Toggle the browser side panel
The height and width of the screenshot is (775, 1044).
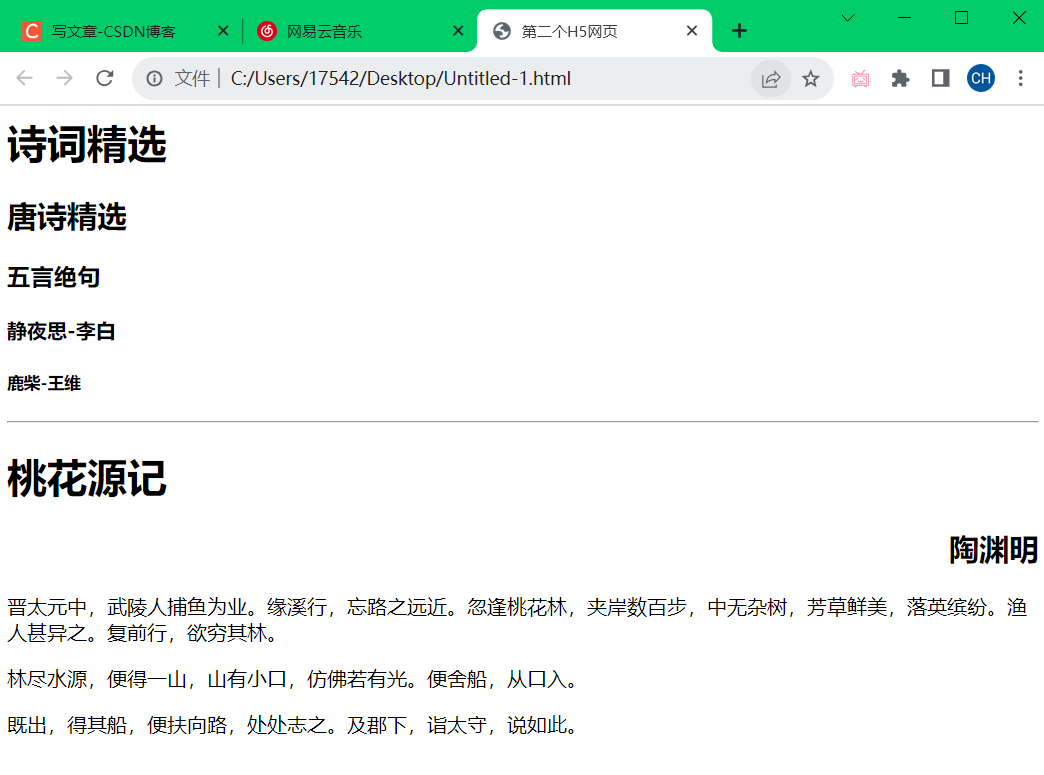[940, 79]
